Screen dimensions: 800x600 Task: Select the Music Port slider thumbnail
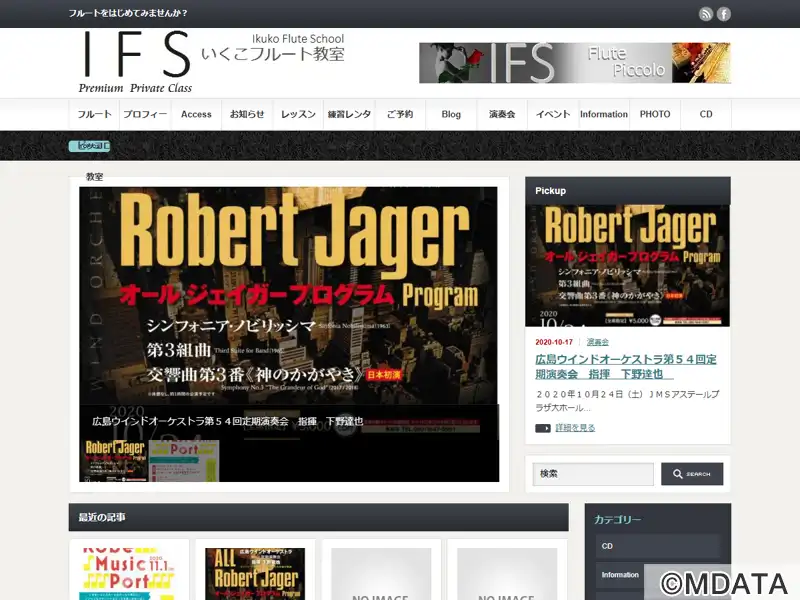pyautogui.click(x=184, y=461)
